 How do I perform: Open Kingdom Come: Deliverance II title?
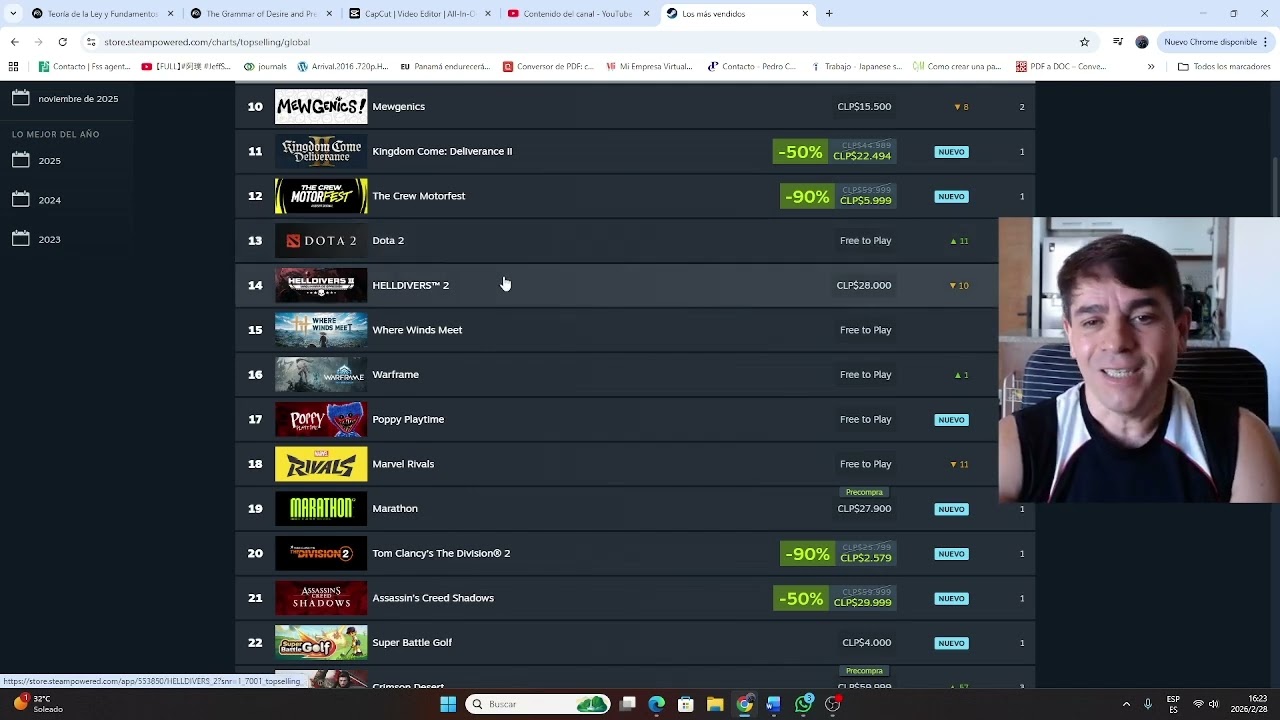point(442,151)
